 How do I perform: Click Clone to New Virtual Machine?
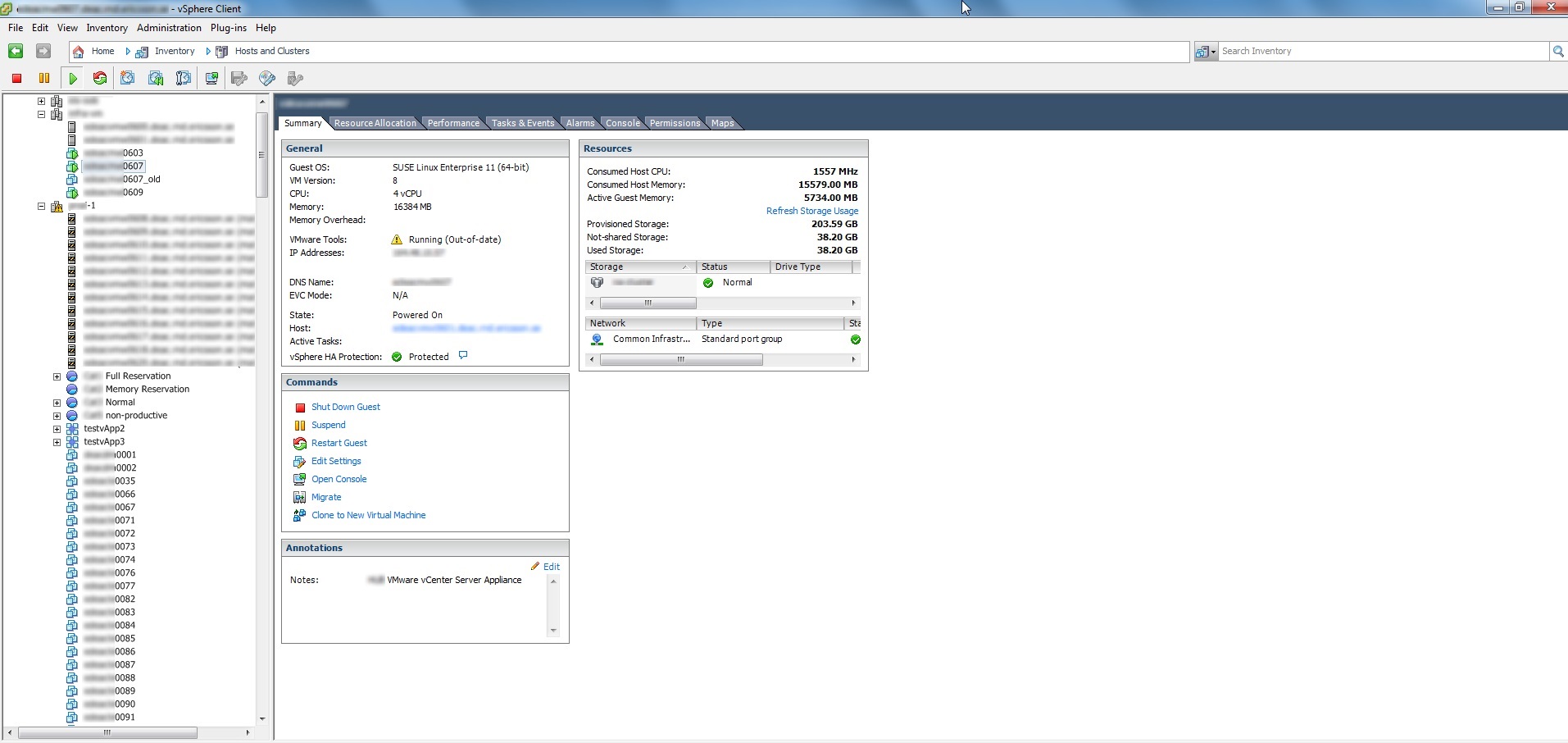click(x=369, y=515)
